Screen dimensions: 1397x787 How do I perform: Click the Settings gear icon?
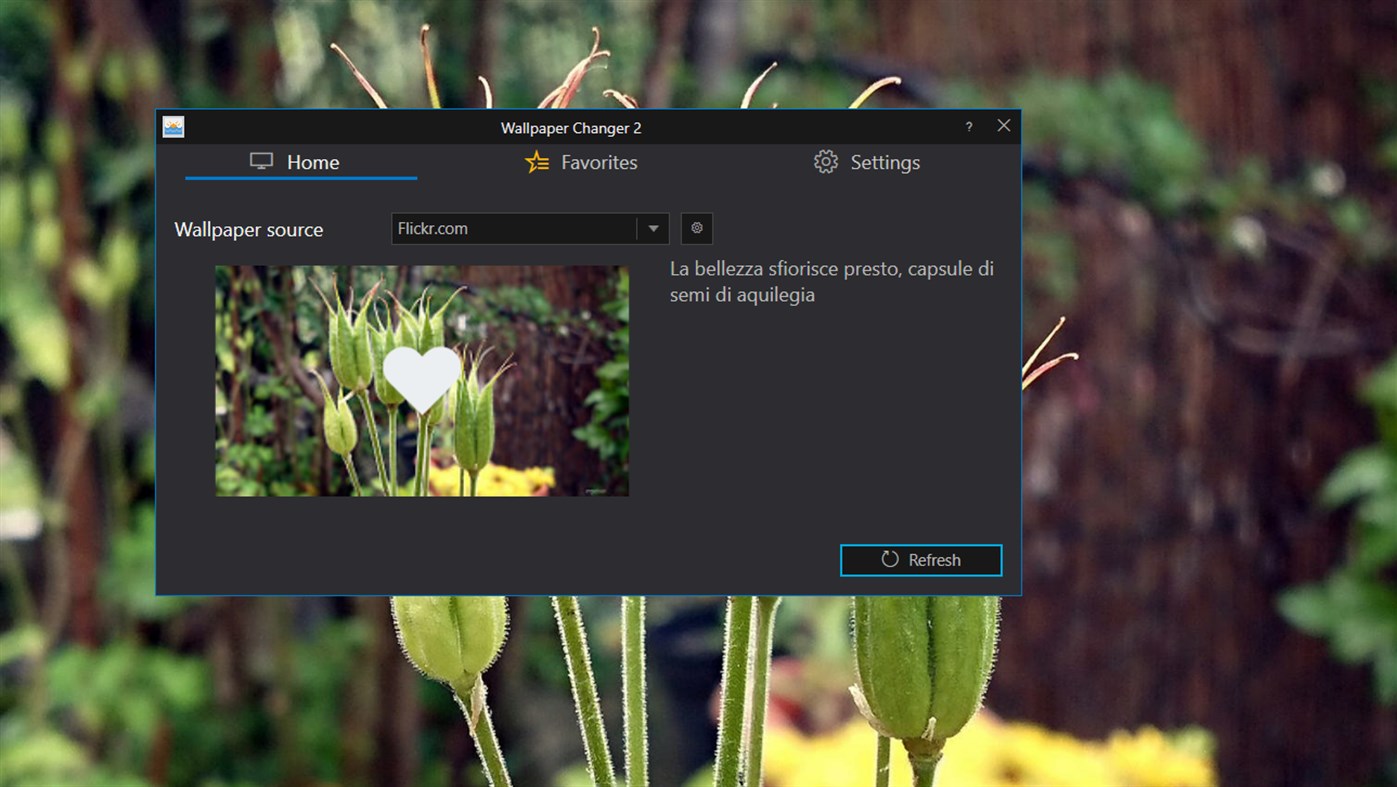(x=826, y=161)
